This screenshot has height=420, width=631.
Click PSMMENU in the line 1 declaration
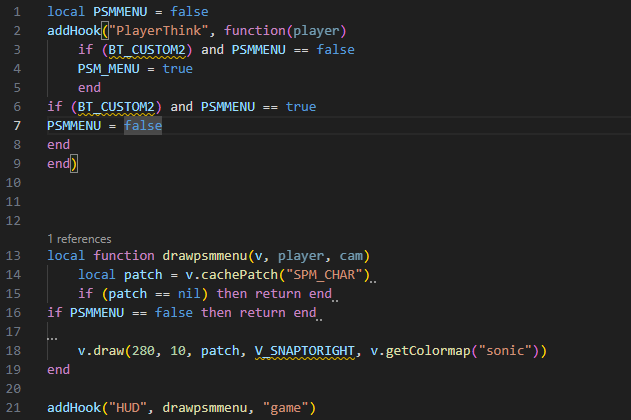tap(120, 12)
